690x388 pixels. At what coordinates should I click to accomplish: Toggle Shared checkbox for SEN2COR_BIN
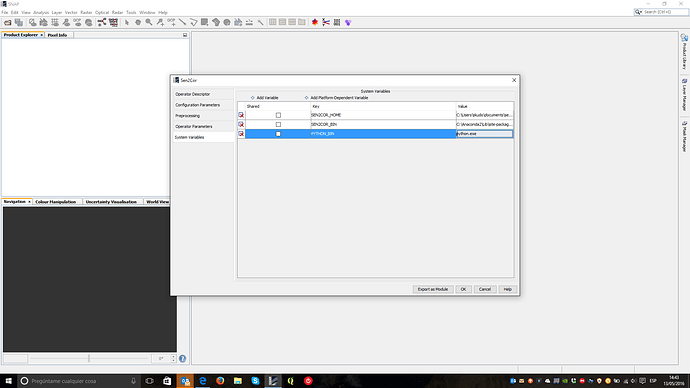point(278,124)
